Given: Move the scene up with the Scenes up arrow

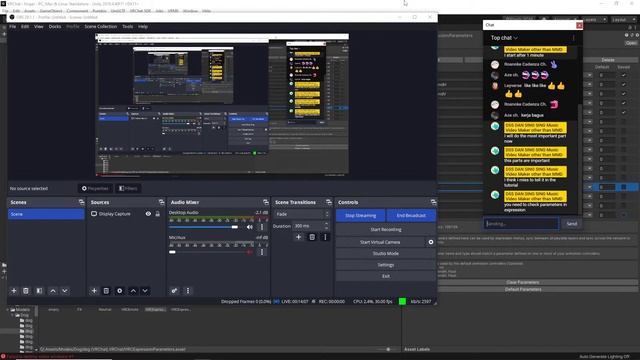Looking at the screenshot, I should tap(53, 291).
